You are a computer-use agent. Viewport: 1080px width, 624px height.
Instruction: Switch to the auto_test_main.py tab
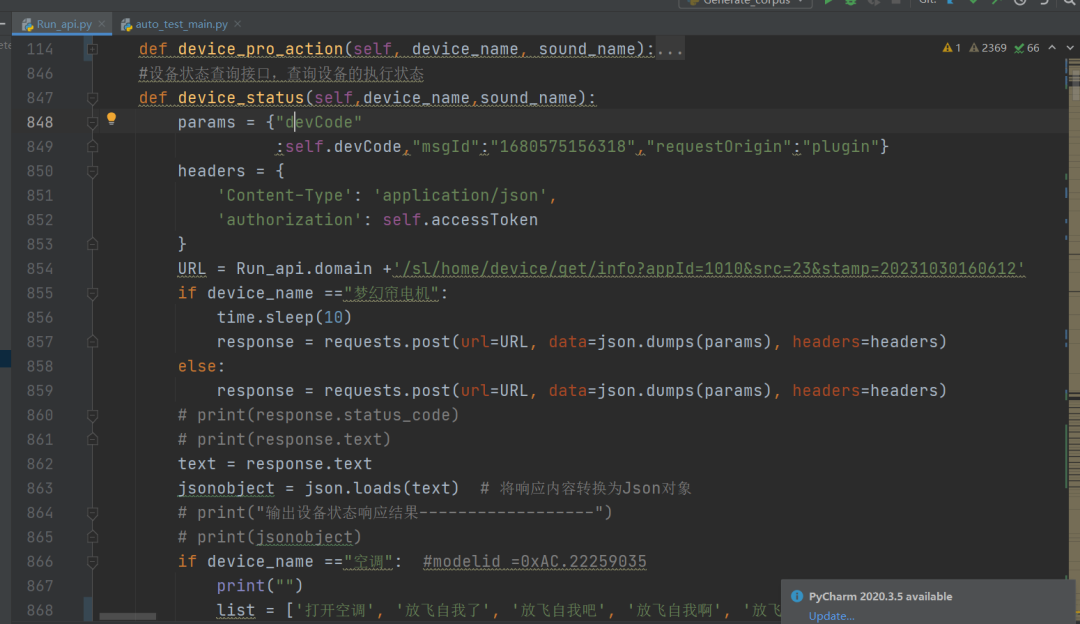click(x=181, y=24)
